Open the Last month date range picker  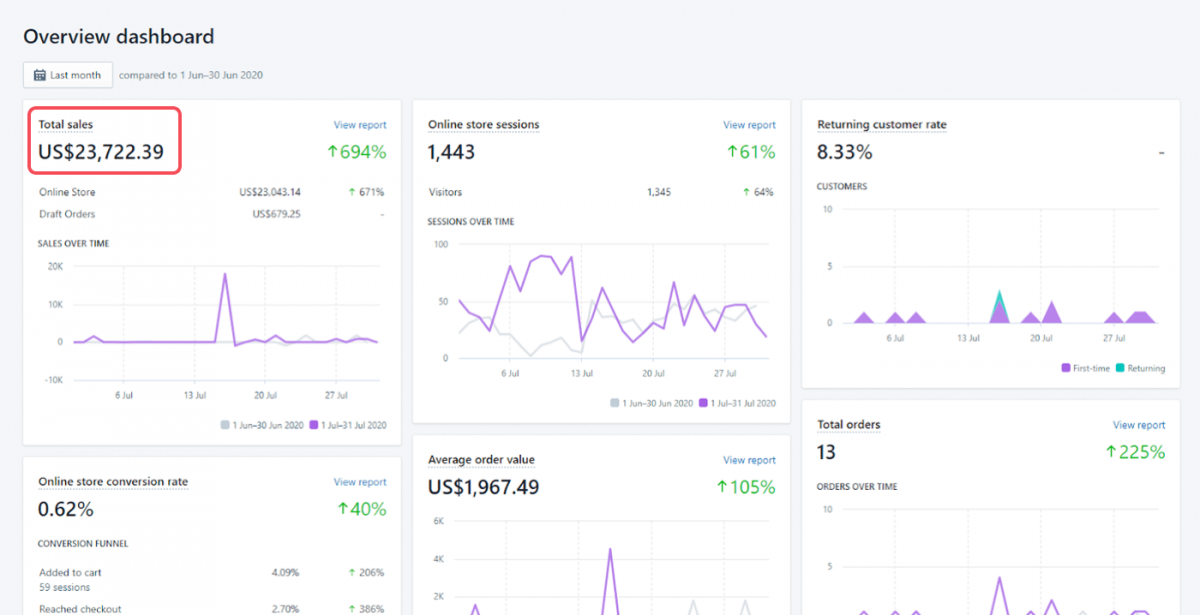[x=68, y=75]
